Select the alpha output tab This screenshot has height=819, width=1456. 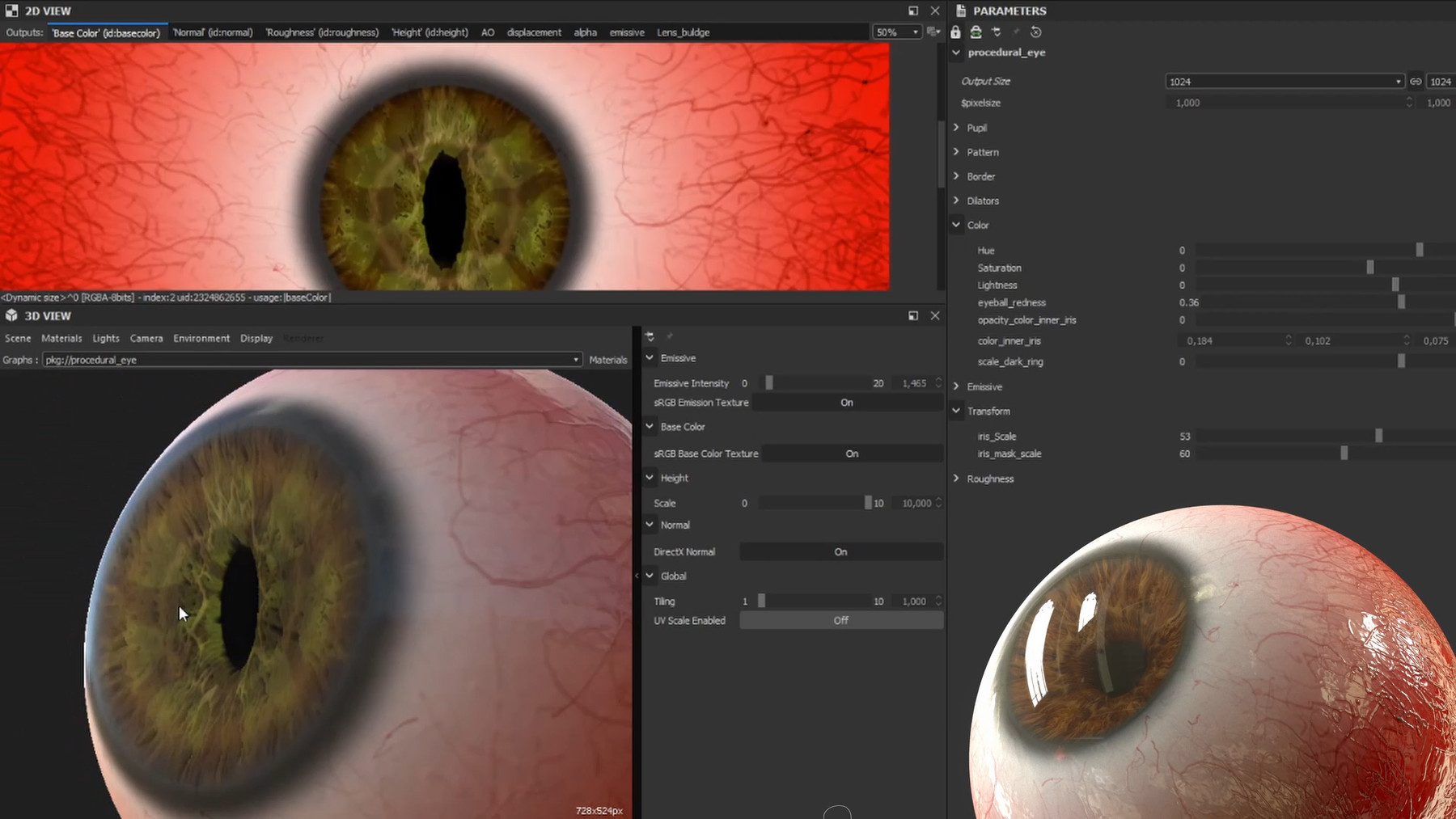click(586, 32)
